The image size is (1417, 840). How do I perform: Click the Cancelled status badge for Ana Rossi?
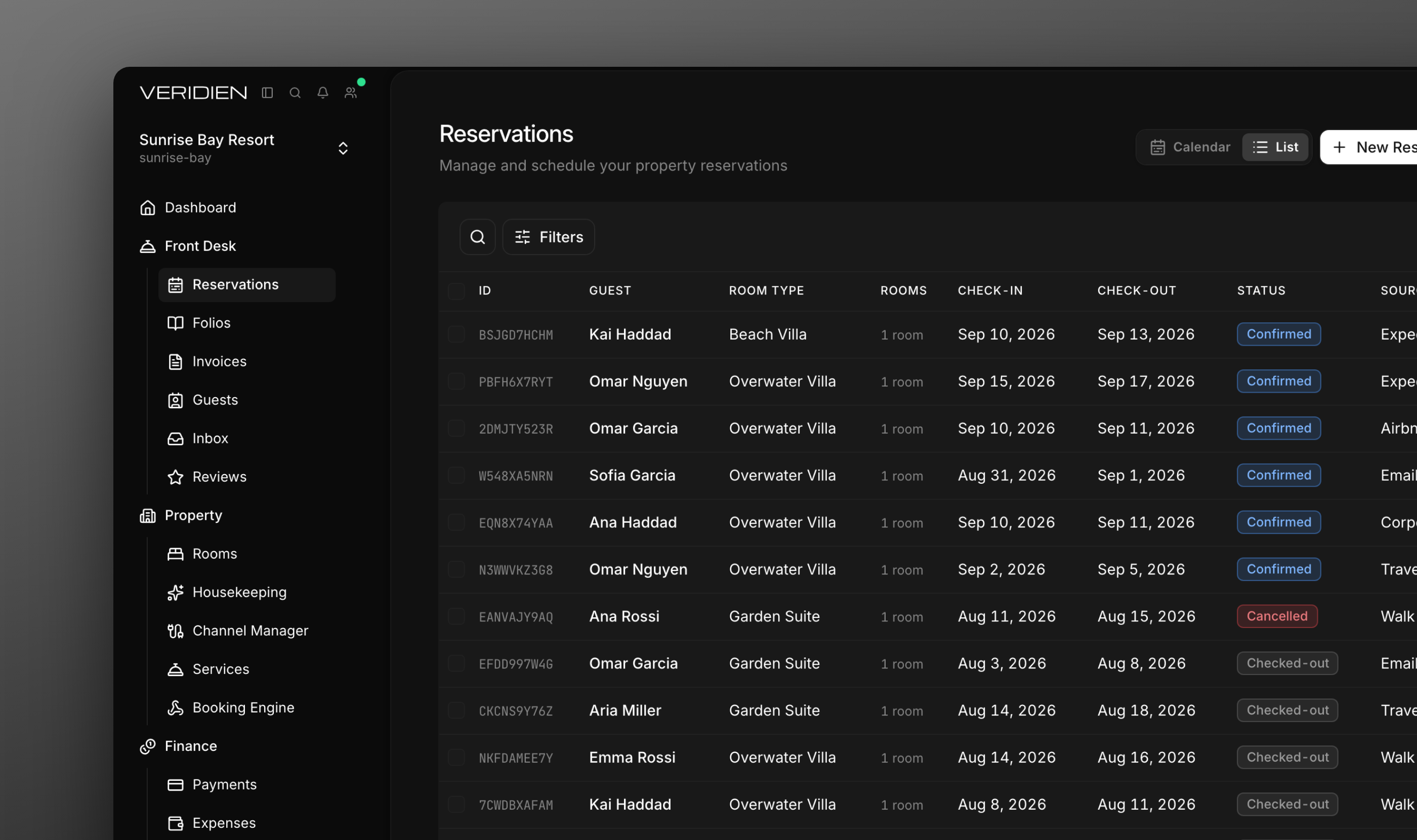[x=1277, y=616]
